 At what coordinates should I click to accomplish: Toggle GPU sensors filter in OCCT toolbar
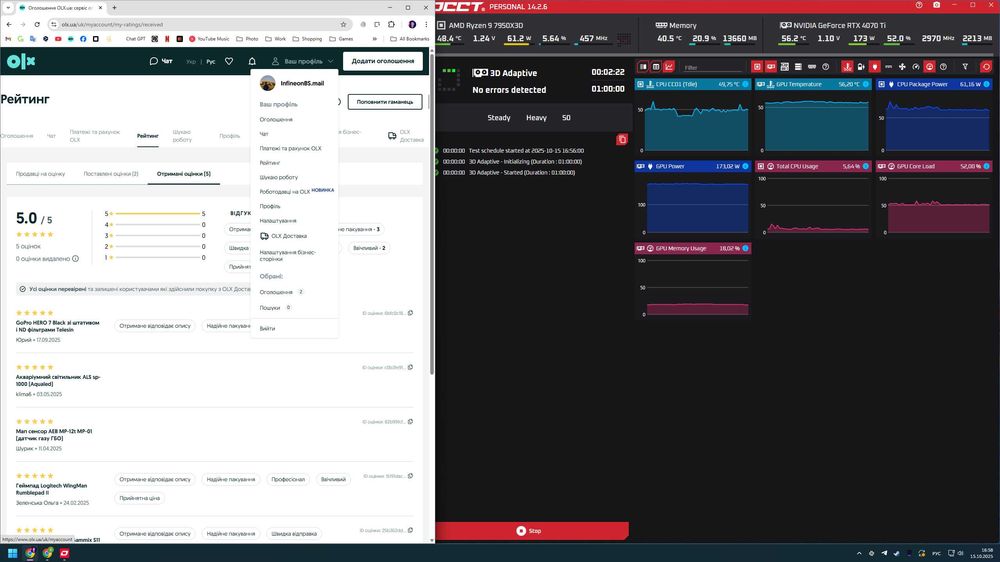pyautogui.click(x=771, y=67)
